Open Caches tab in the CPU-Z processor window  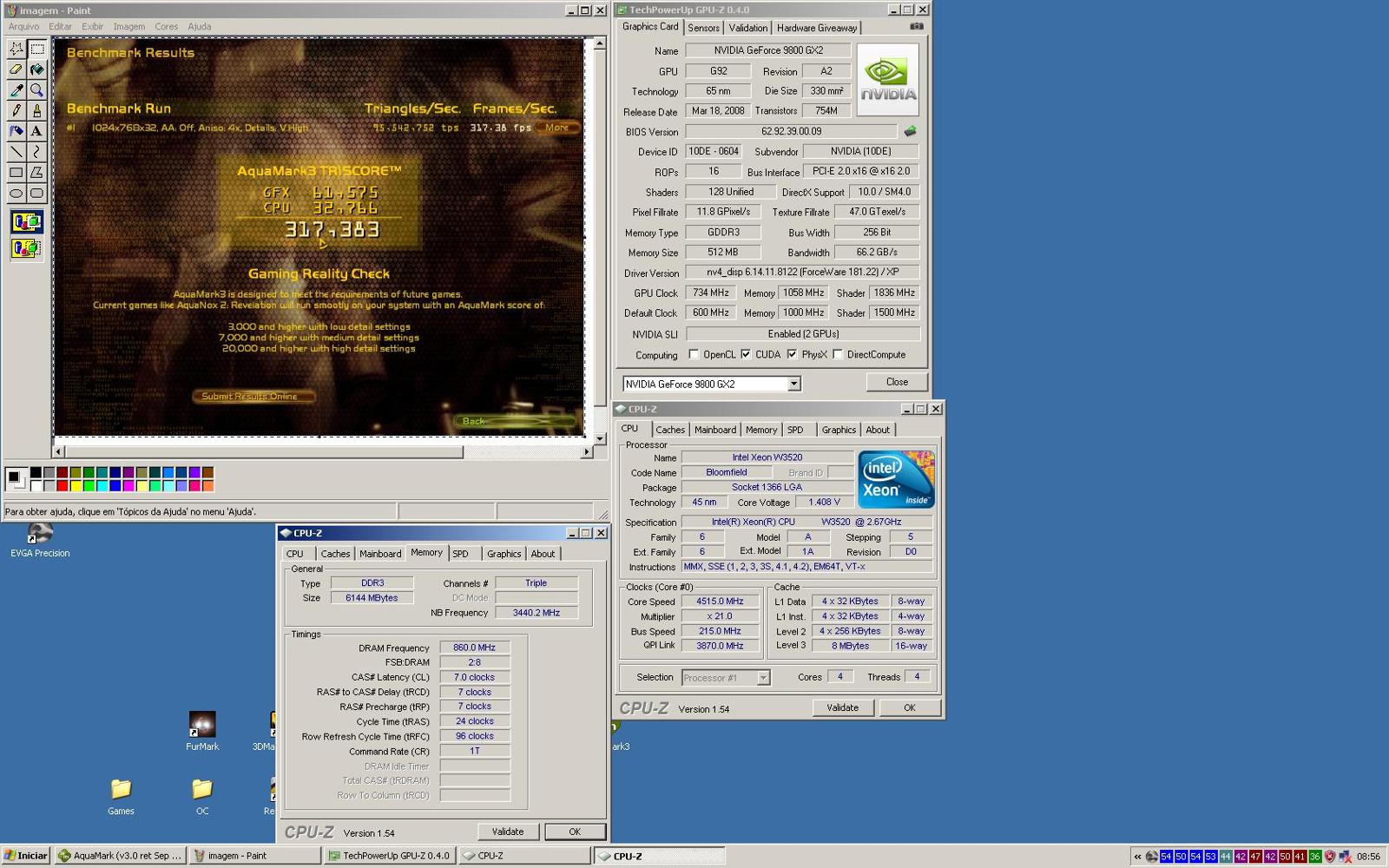pos(670,430)
